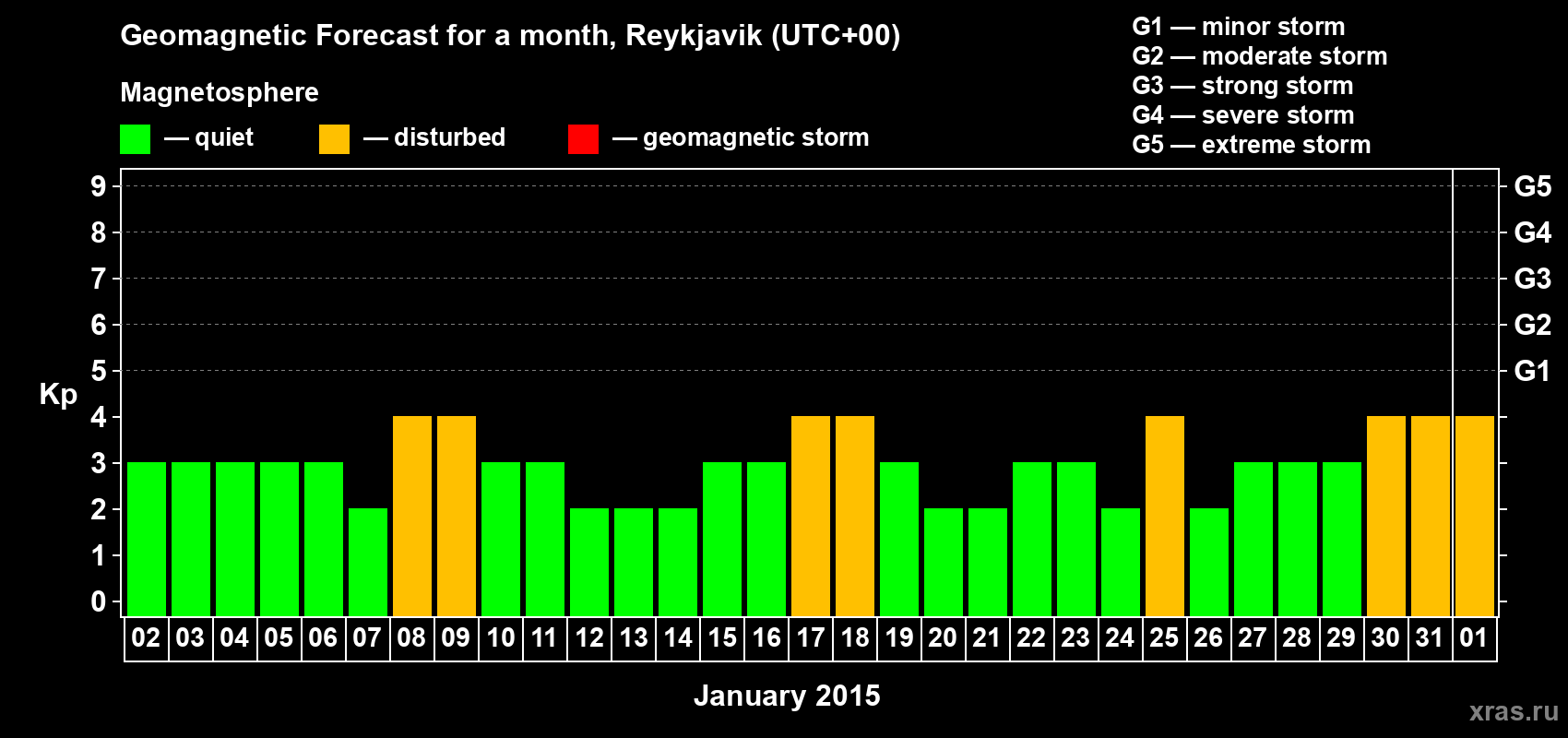Click the orange bar for day 25
Viewport: 1568px width, 738px height.
pyautogui.click(x=1165, y=516)
